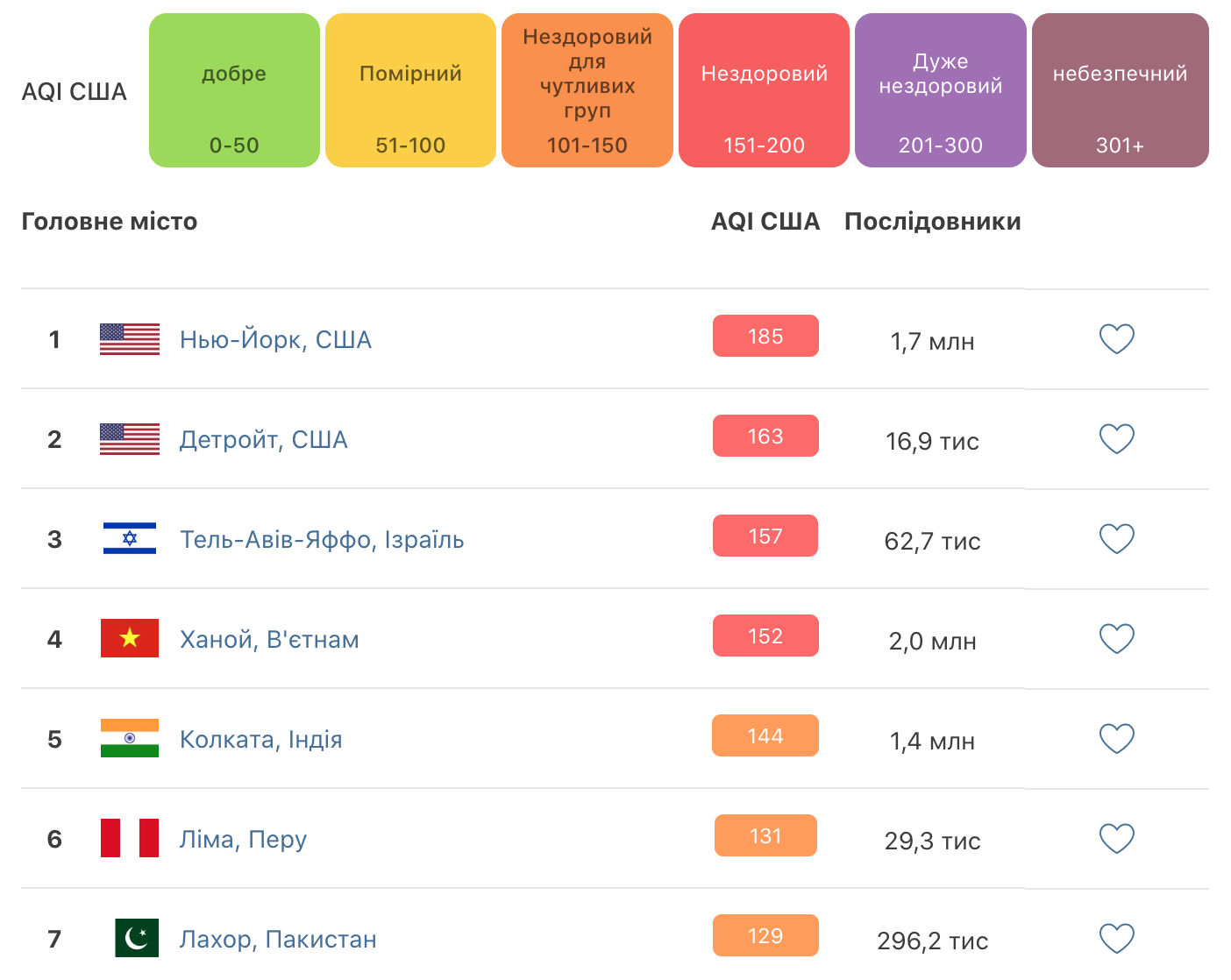Image resolution: width=1231 pixels, height=980 pixels.
Task: Click heart icon beside Lima, Peru
Action: pyautogui.click(x=1116, y=839)
